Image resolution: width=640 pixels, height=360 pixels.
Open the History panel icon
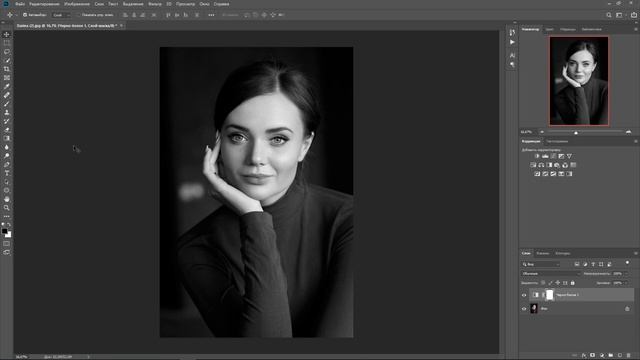[512, 32]
